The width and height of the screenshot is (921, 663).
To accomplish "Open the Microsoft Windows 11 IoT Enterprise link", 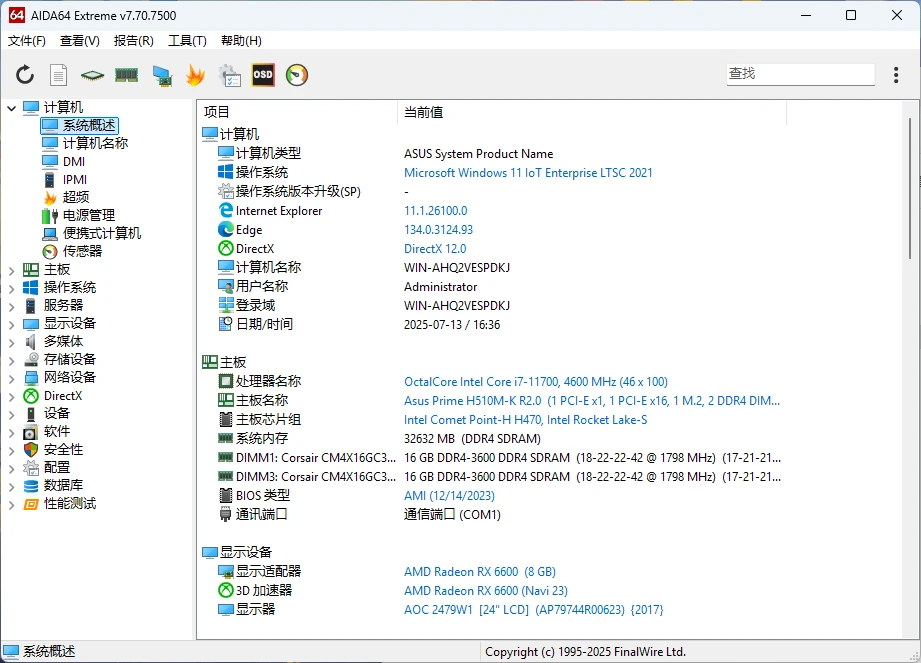I will (x=528, y=173).
